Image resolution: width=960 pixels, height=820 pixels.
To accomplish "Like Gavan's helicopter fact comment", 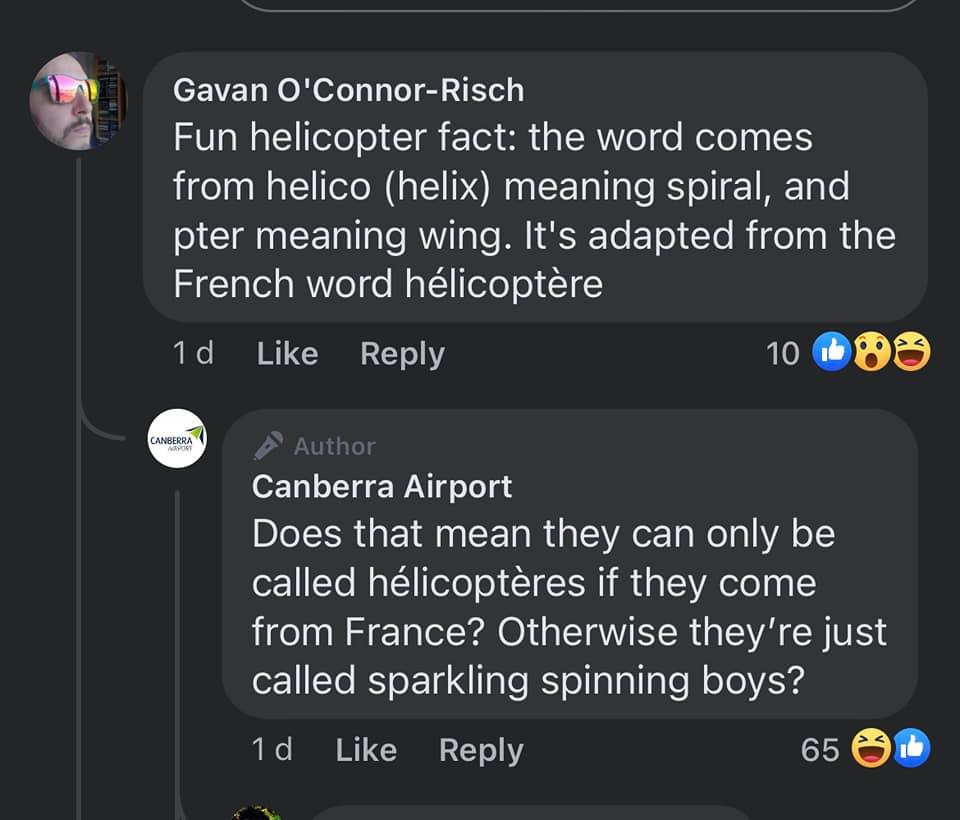I will tap(287, 354).
